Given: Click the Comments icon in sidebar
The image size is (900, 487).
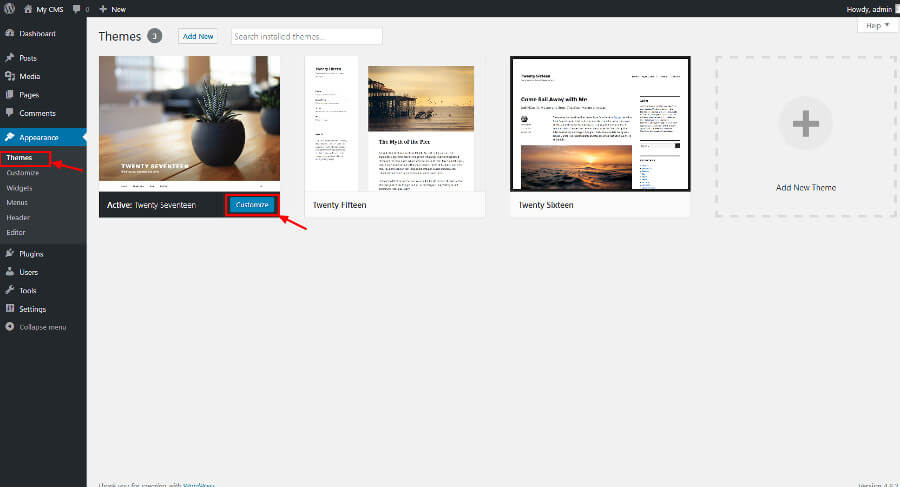Looking at the screenshot, I should point(9,113).
